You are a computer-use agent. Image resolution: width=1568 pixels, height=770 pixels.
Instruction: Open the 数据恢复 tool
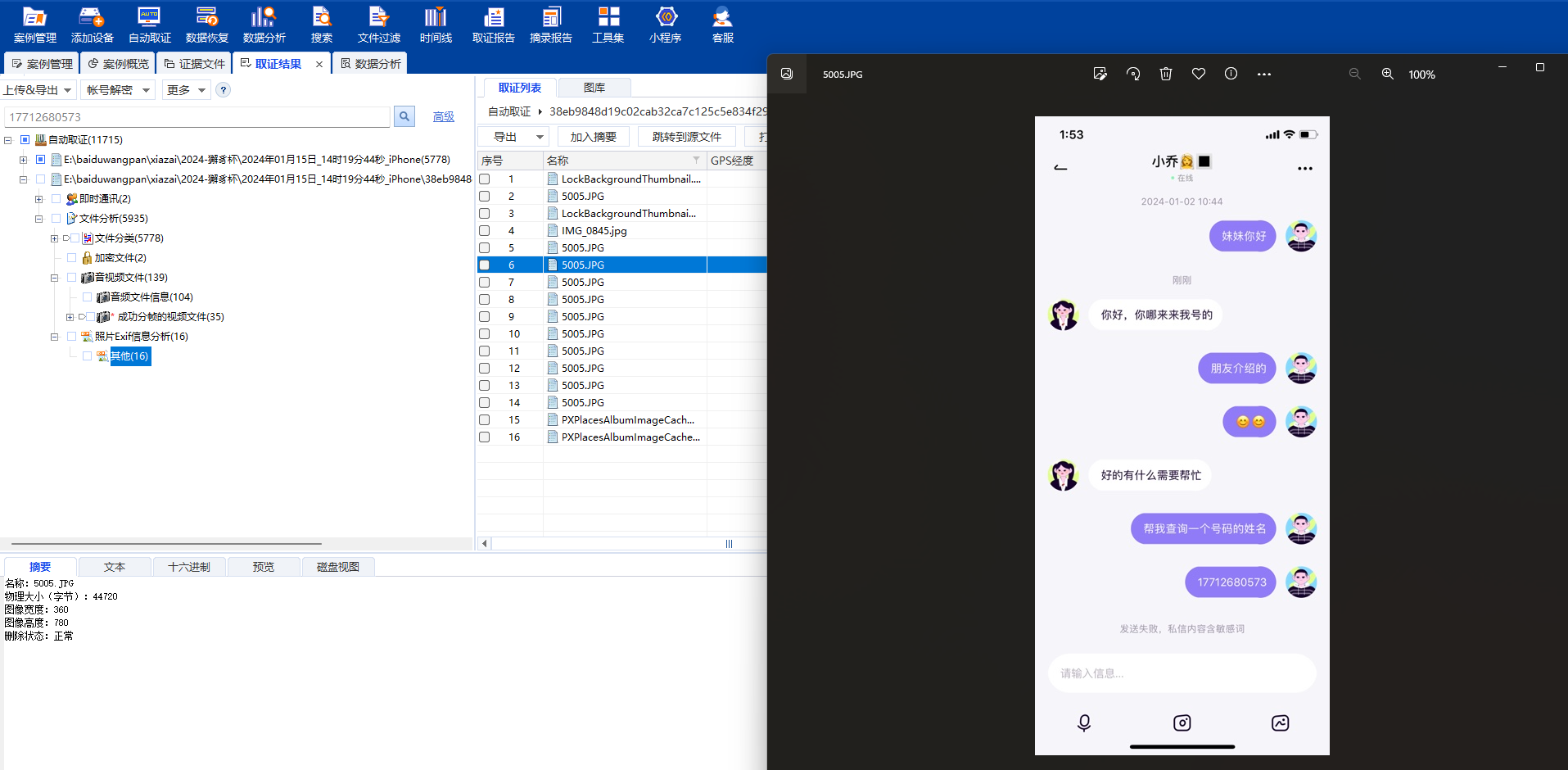click(207, 25)
